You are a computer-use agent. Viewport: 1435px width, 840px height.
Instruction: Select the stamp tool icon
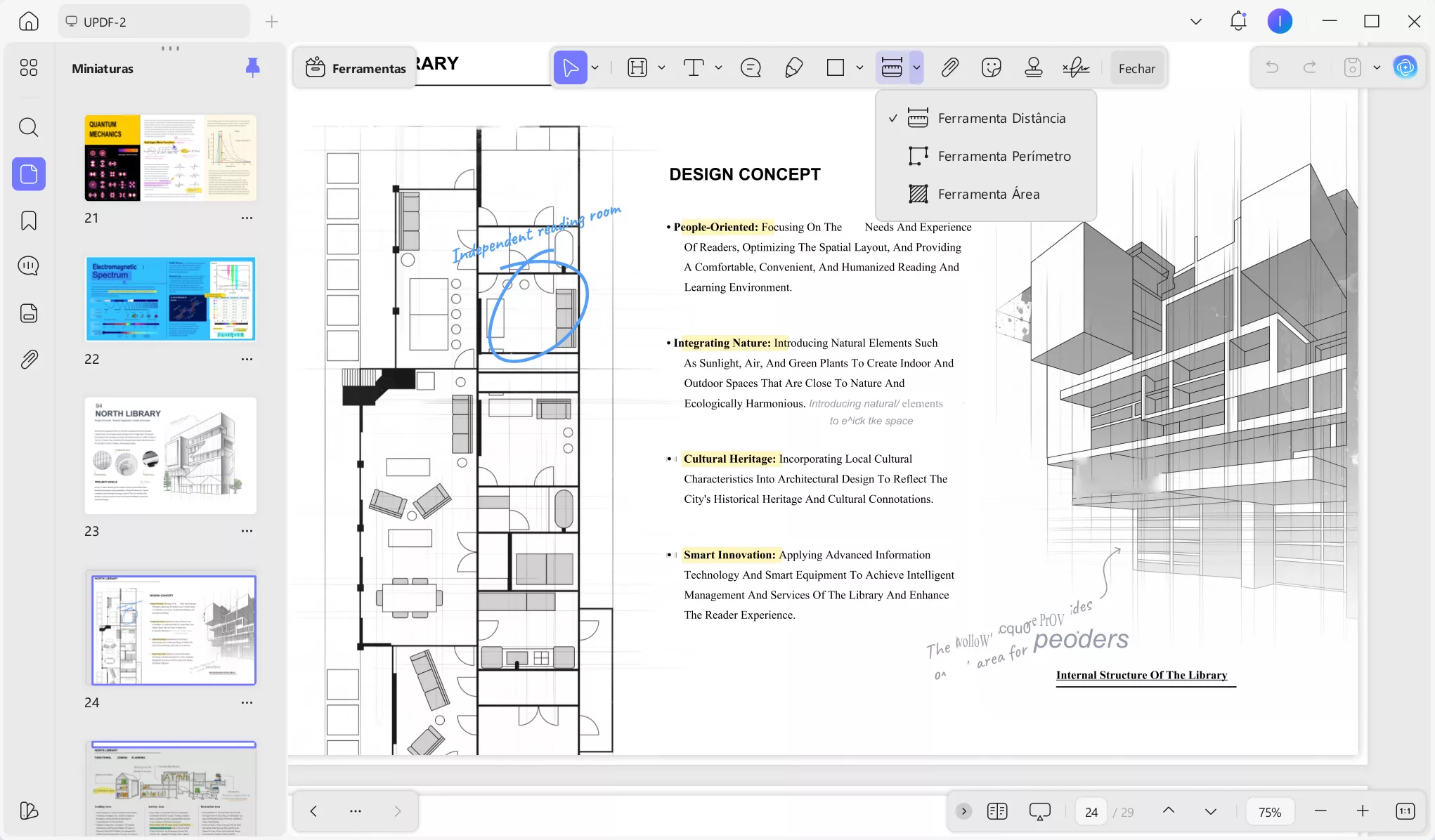coord(1033,67)
